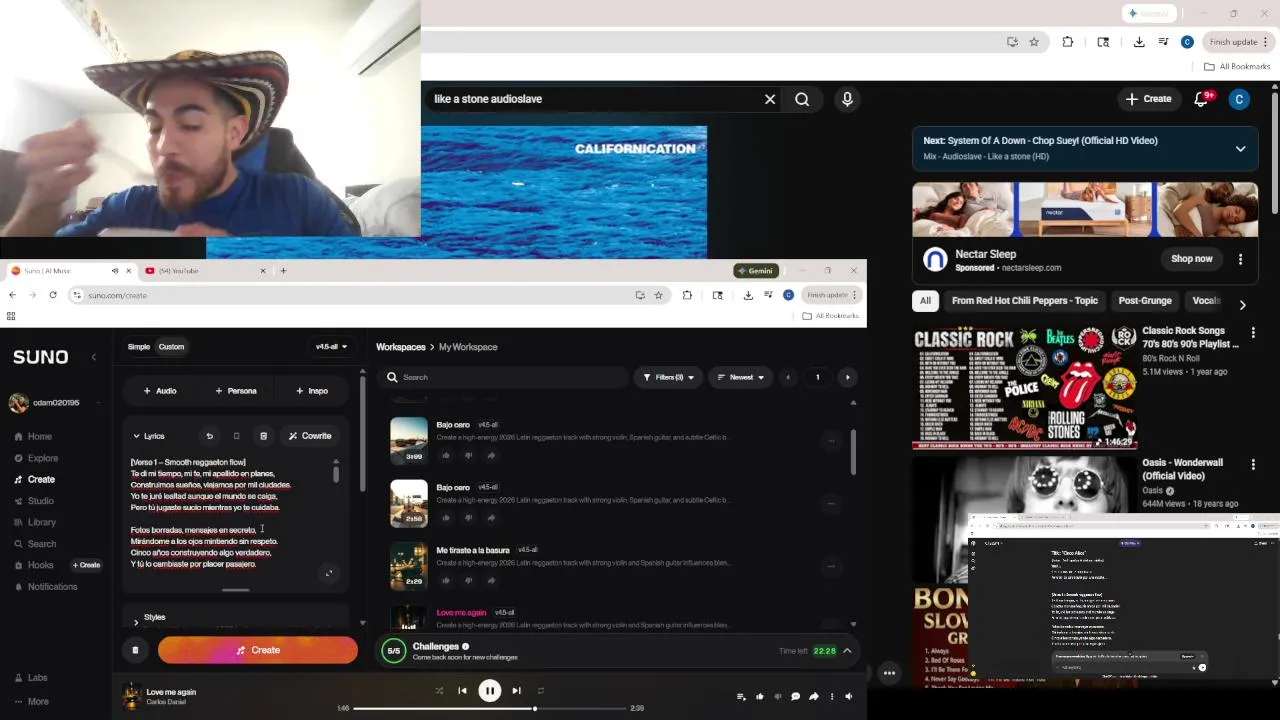Mute the Suno tab audio
This screenshot has height=720, width=1280.
(115, 271)
